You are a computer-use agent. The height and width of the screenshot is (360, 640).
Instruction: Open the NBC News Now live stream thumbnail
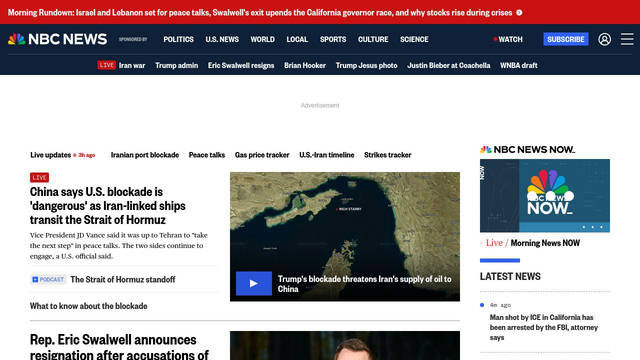[545, 196]
